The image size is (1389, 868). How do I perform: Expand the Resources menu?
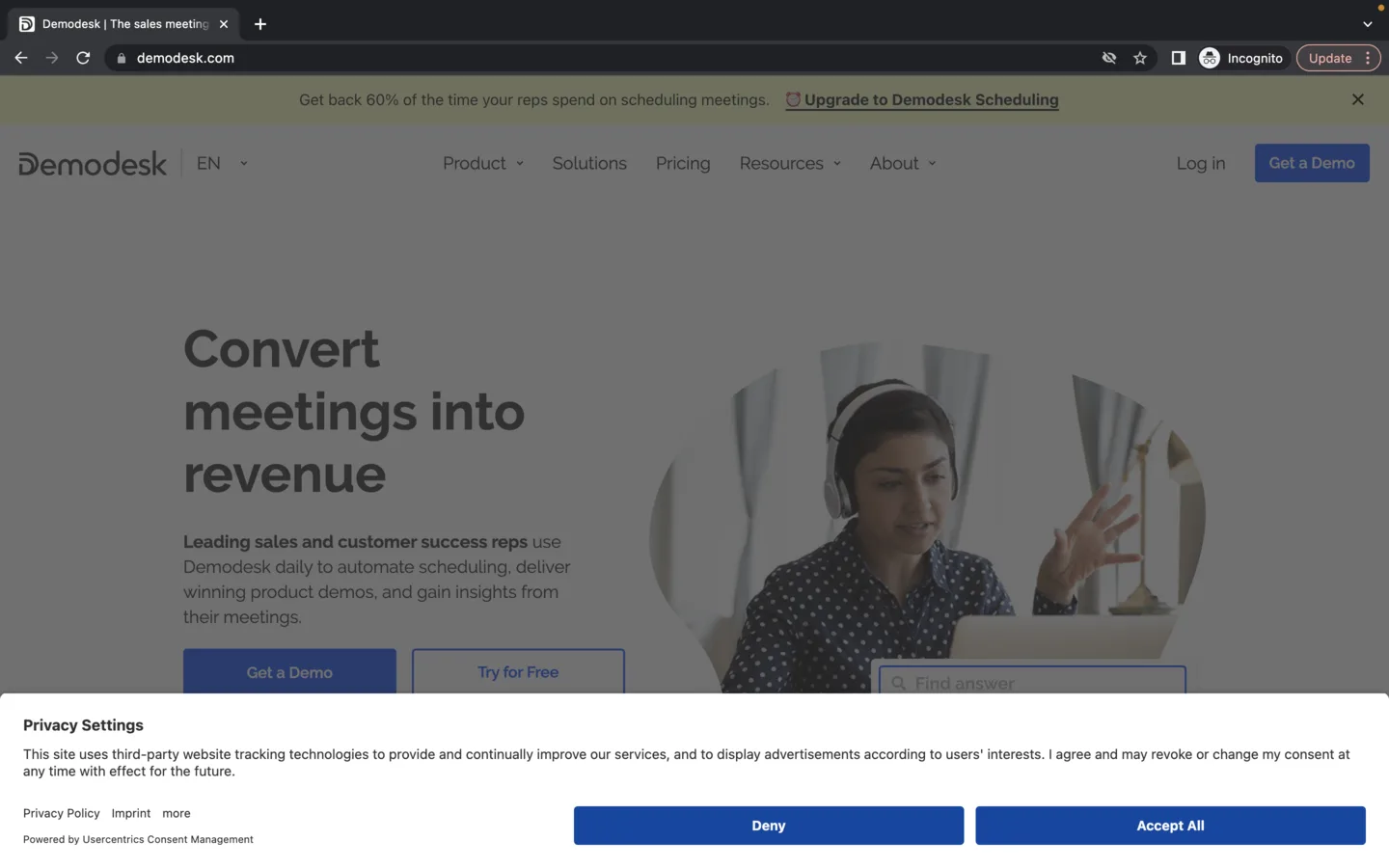(790, 163)
